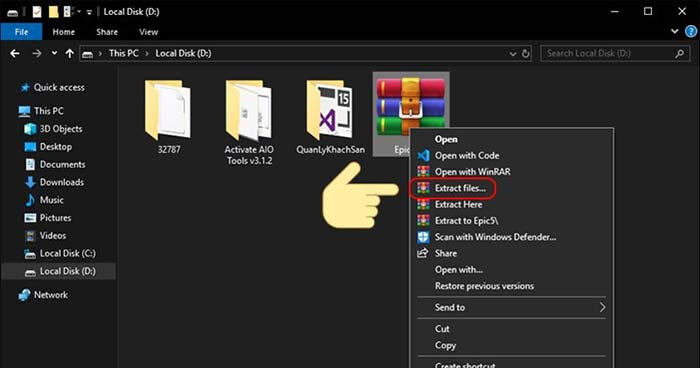Expand the recent locations dropdown
700x368 pixels.
click(x=54, y=53)
